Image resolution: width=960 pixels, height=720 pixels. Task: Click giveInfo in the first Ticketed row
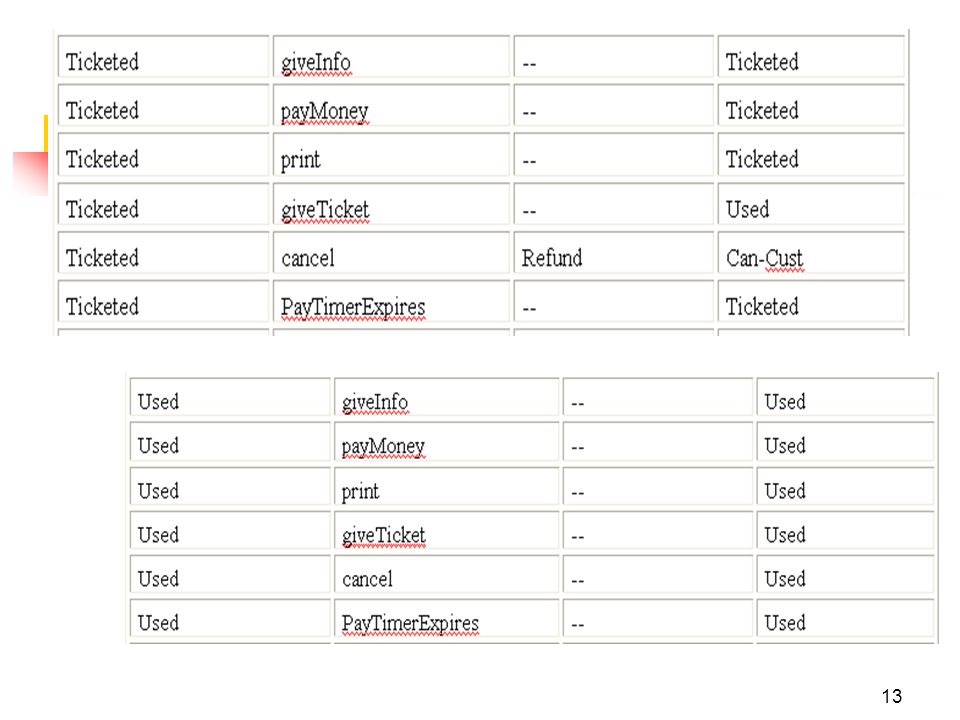click(316, 62)
